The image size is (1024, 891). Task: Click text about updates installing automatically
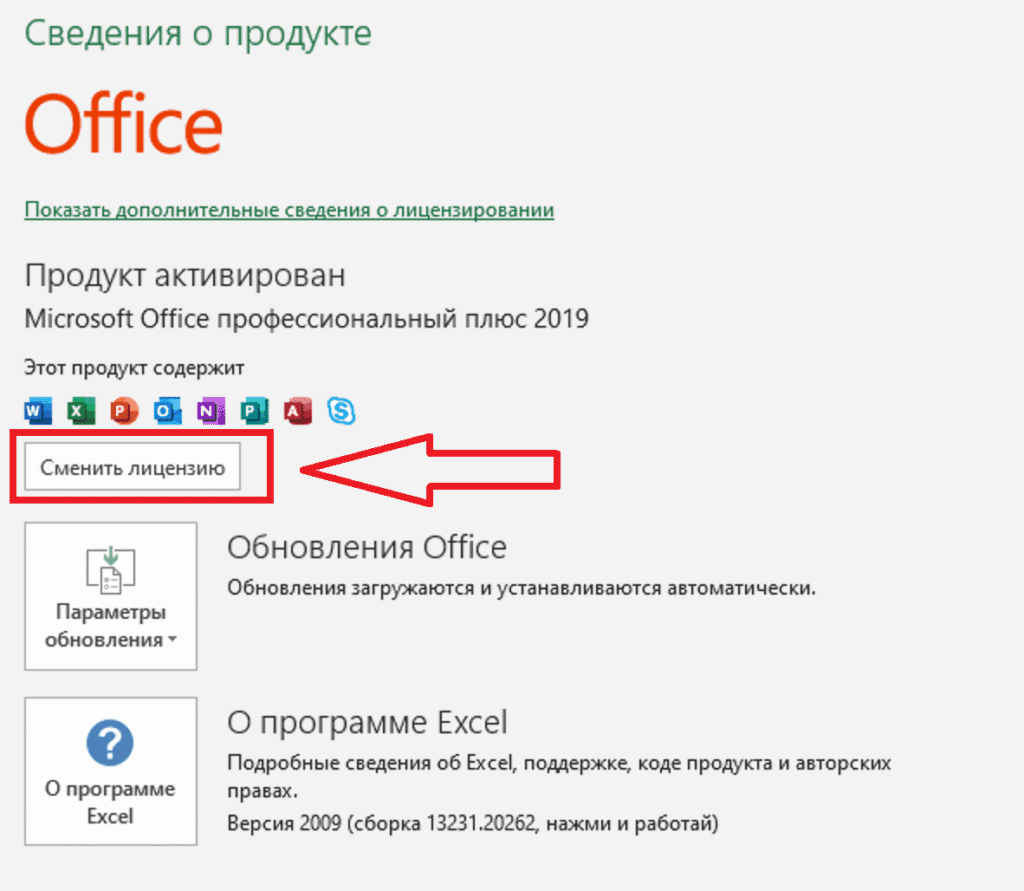(522, 588)
